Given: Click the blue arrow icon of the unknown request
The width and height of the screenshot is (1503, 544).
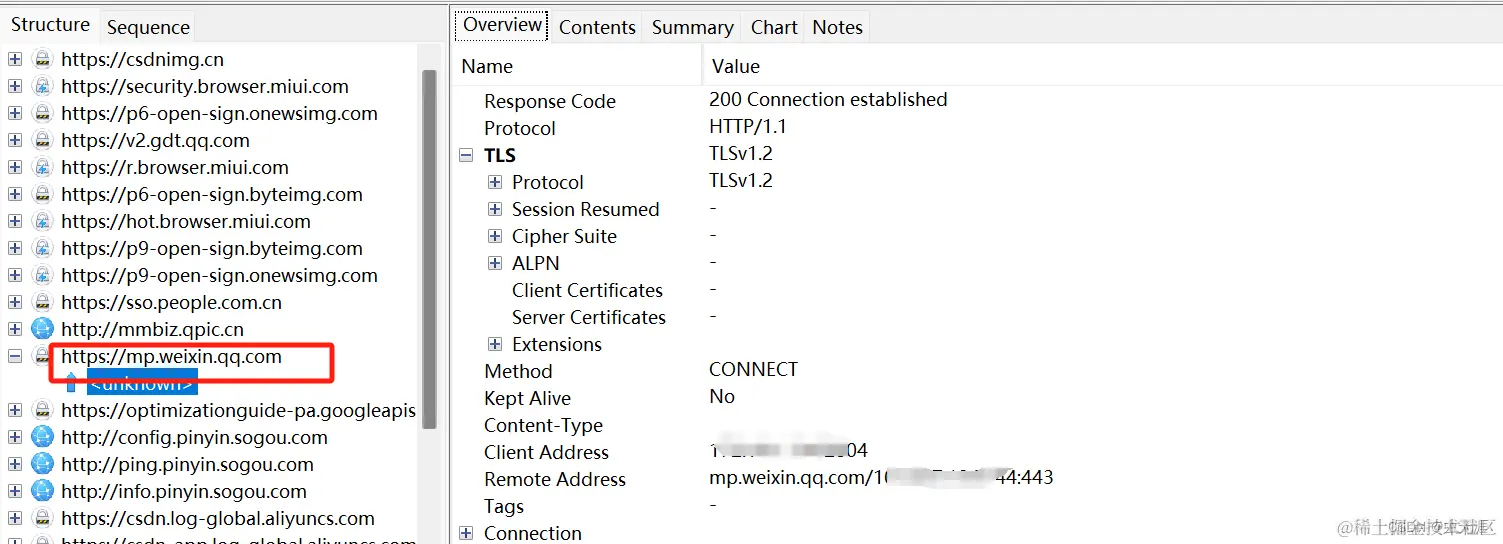Looking at the screenshot, I should (71, 382).
